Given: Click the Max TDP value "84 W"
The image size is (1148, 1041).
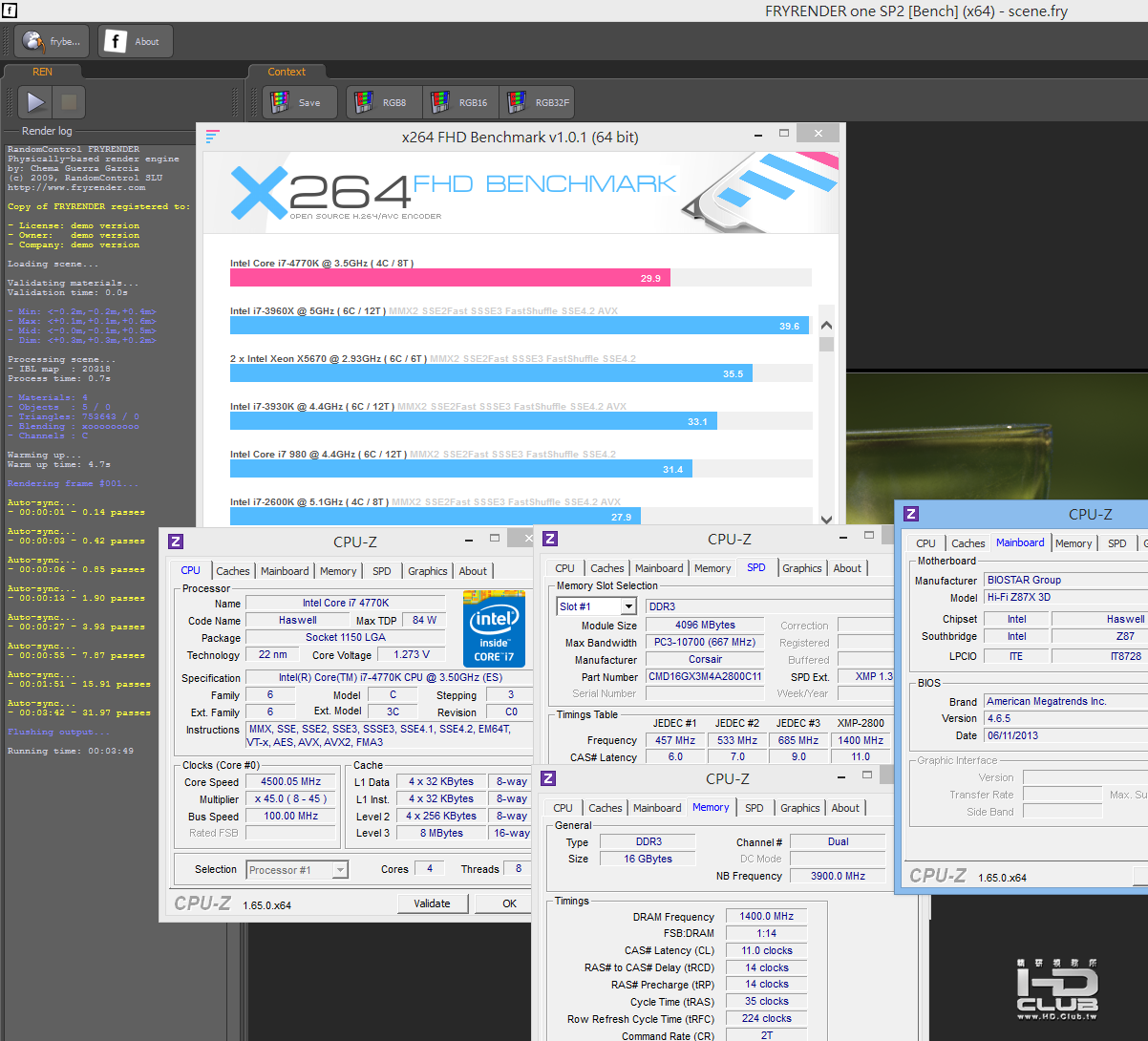Looking at the screenshot, I should coord(425,620).
